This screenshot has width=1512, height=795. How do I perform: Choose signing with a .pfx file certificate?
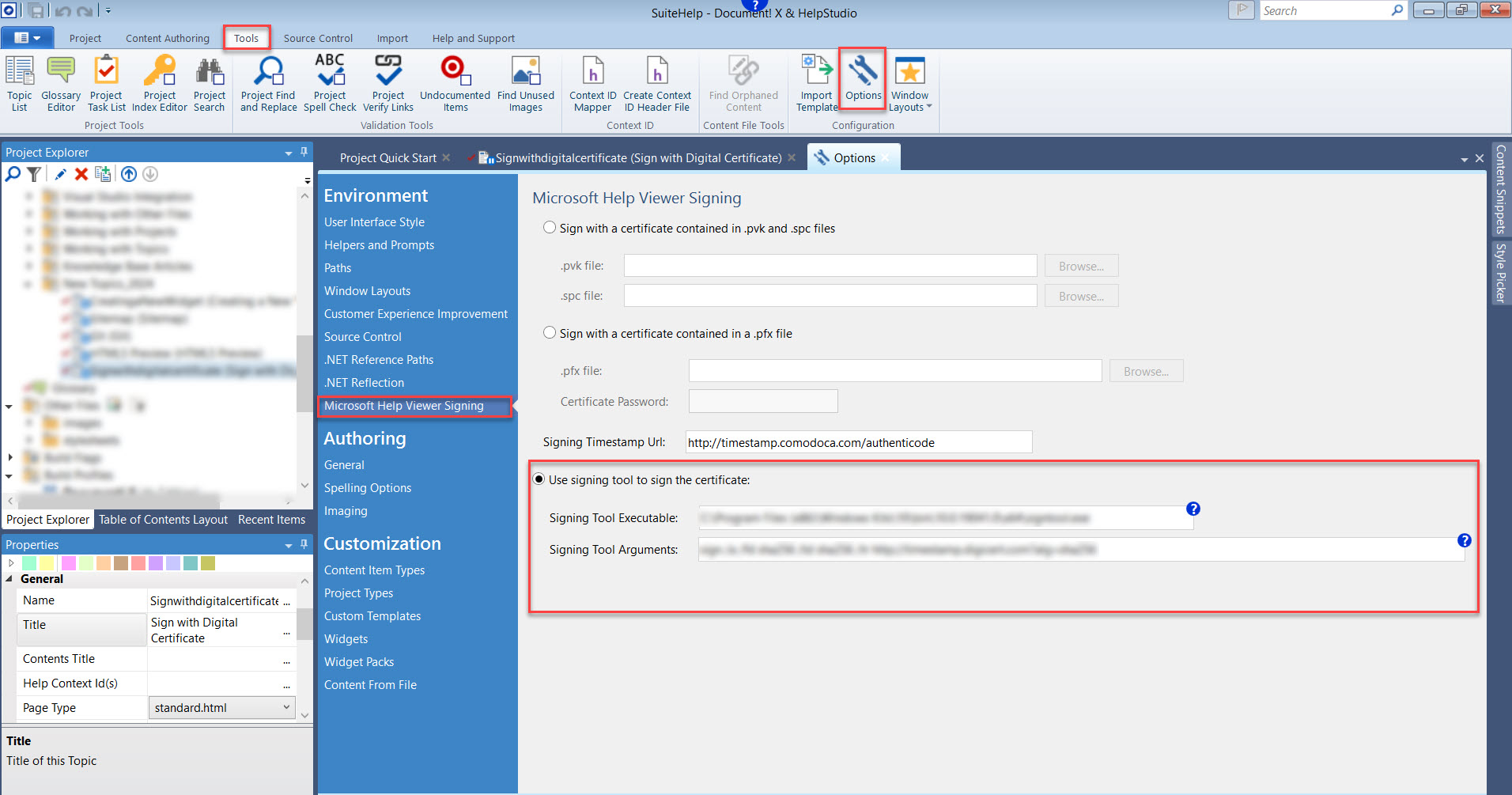pyautogui.click(x=549, y=332)
